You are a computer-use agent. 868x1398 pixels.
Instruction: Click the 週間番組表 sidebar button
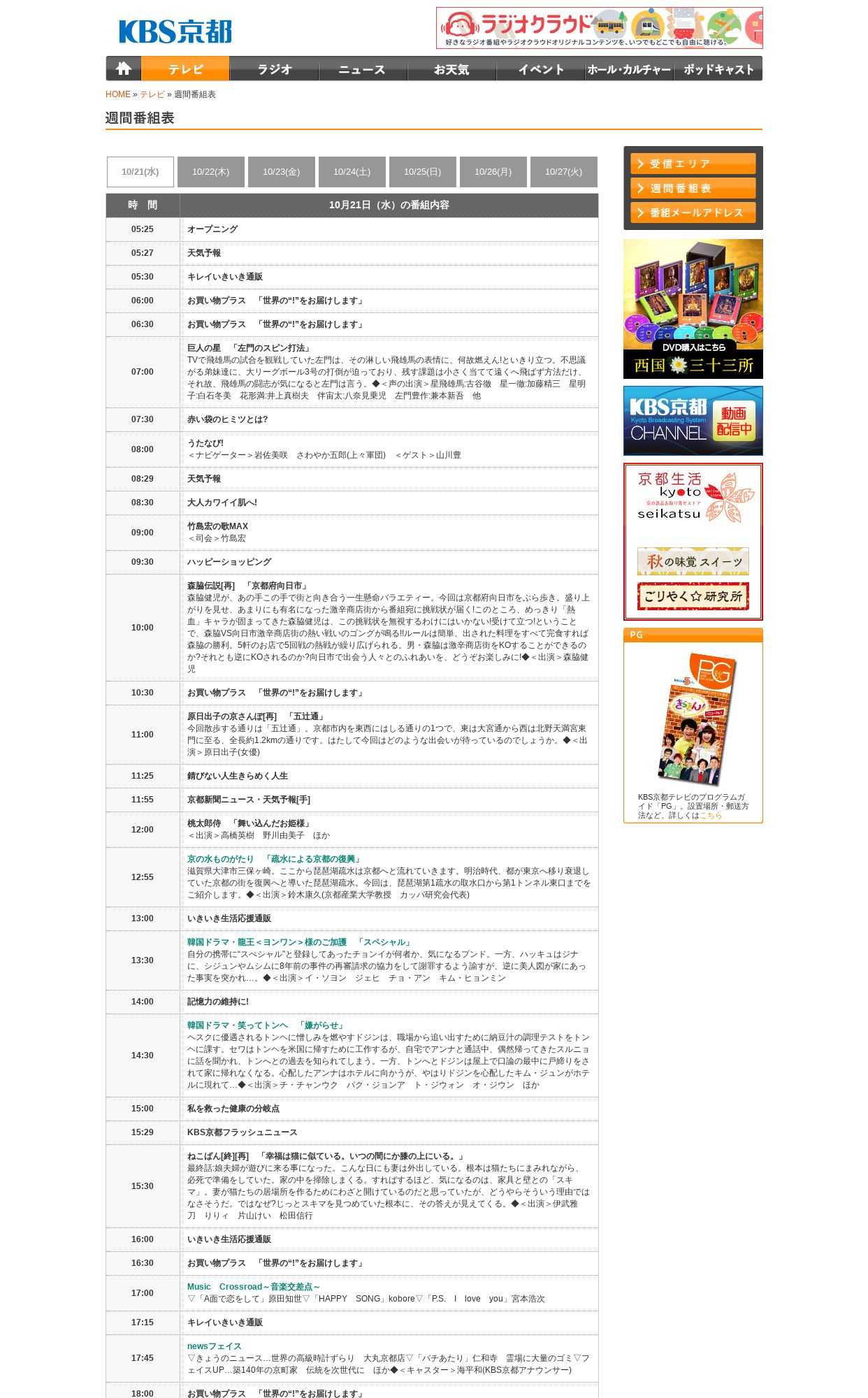693,188
